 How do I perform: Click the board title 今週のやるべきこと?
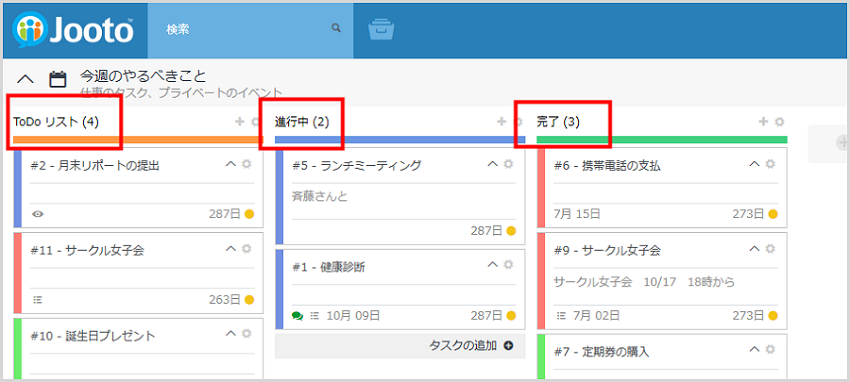(x=144, y=76)
